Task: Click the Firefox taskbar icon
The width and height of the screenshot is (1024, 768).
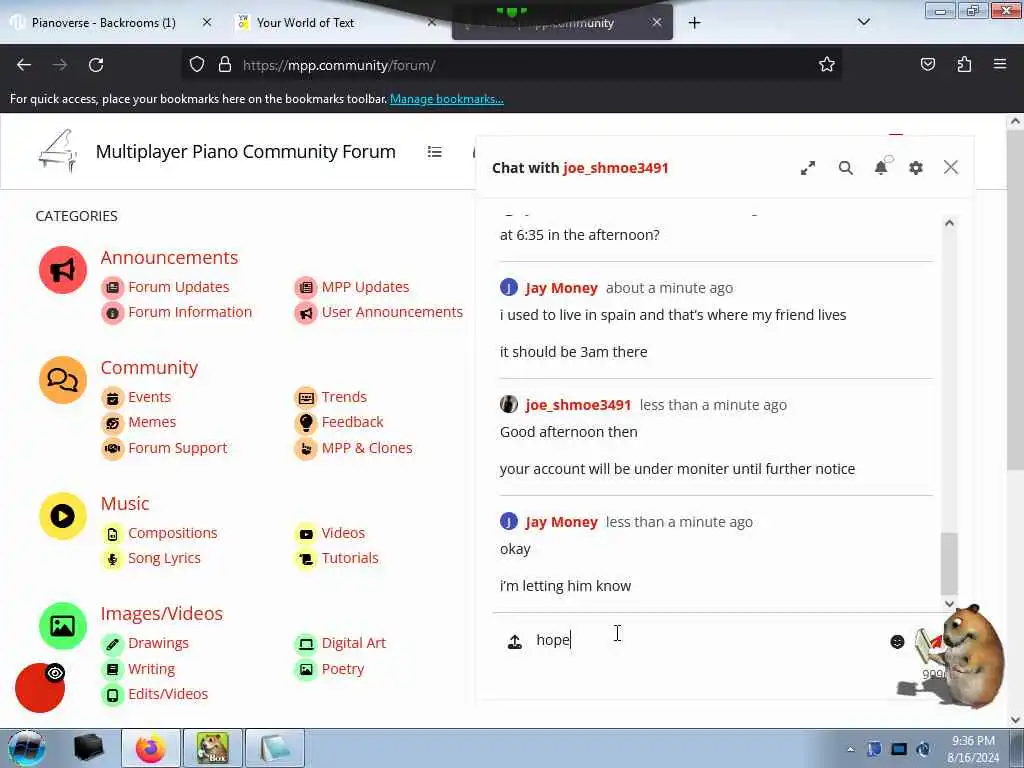Action: click(x=151, y=748)
